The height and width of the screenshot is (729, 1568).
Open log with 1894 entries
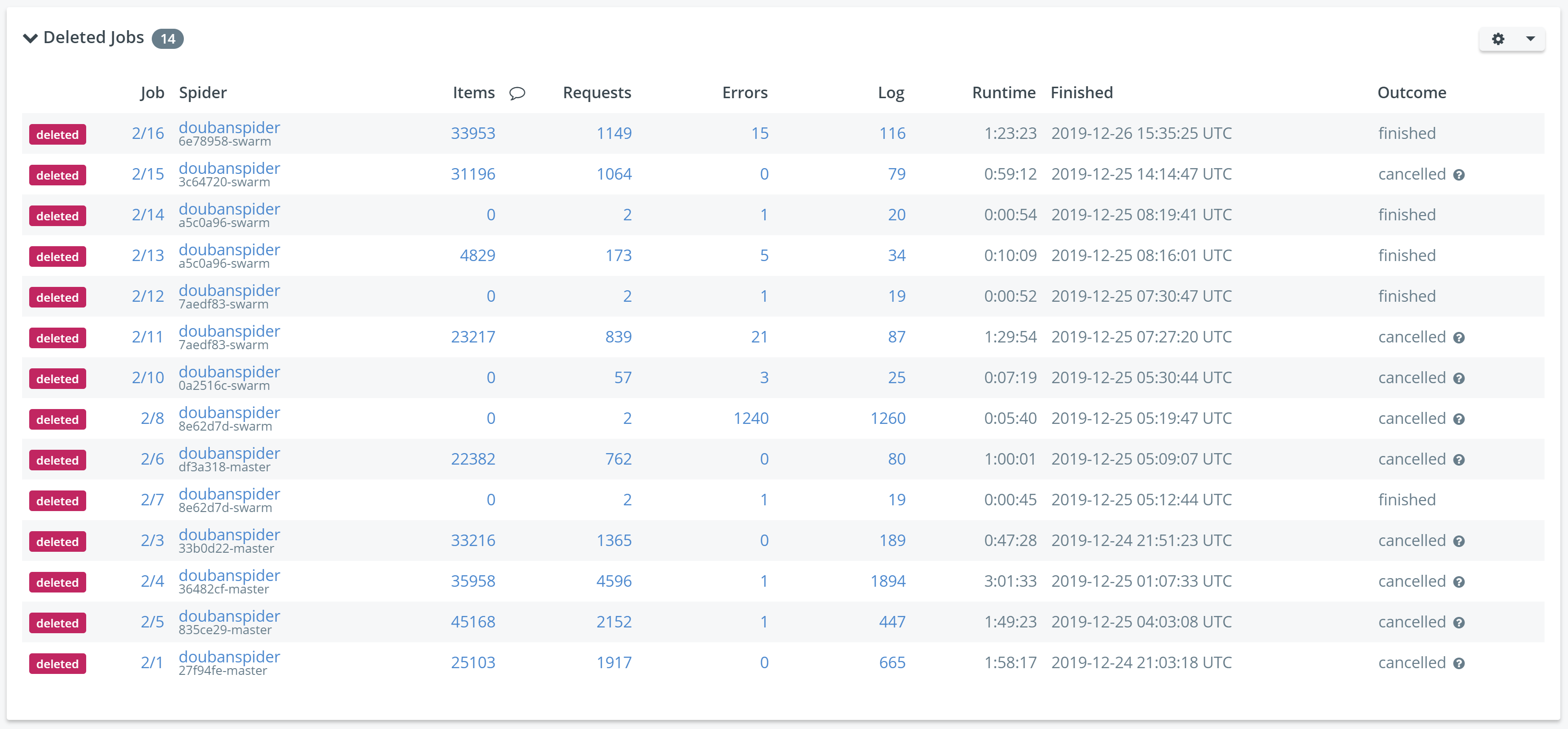tap(888, 581)
